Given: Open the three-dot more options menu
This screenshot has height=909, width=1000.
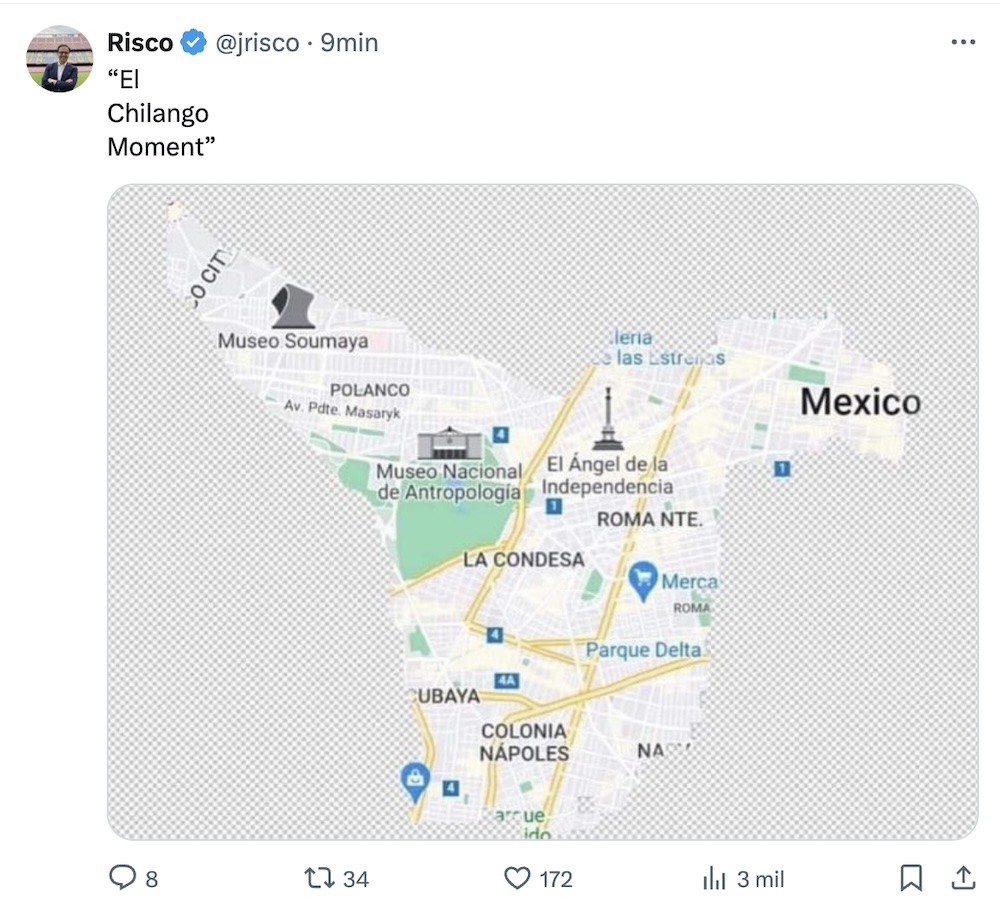Looking at the screenshot, I should (x=962, y=42).
